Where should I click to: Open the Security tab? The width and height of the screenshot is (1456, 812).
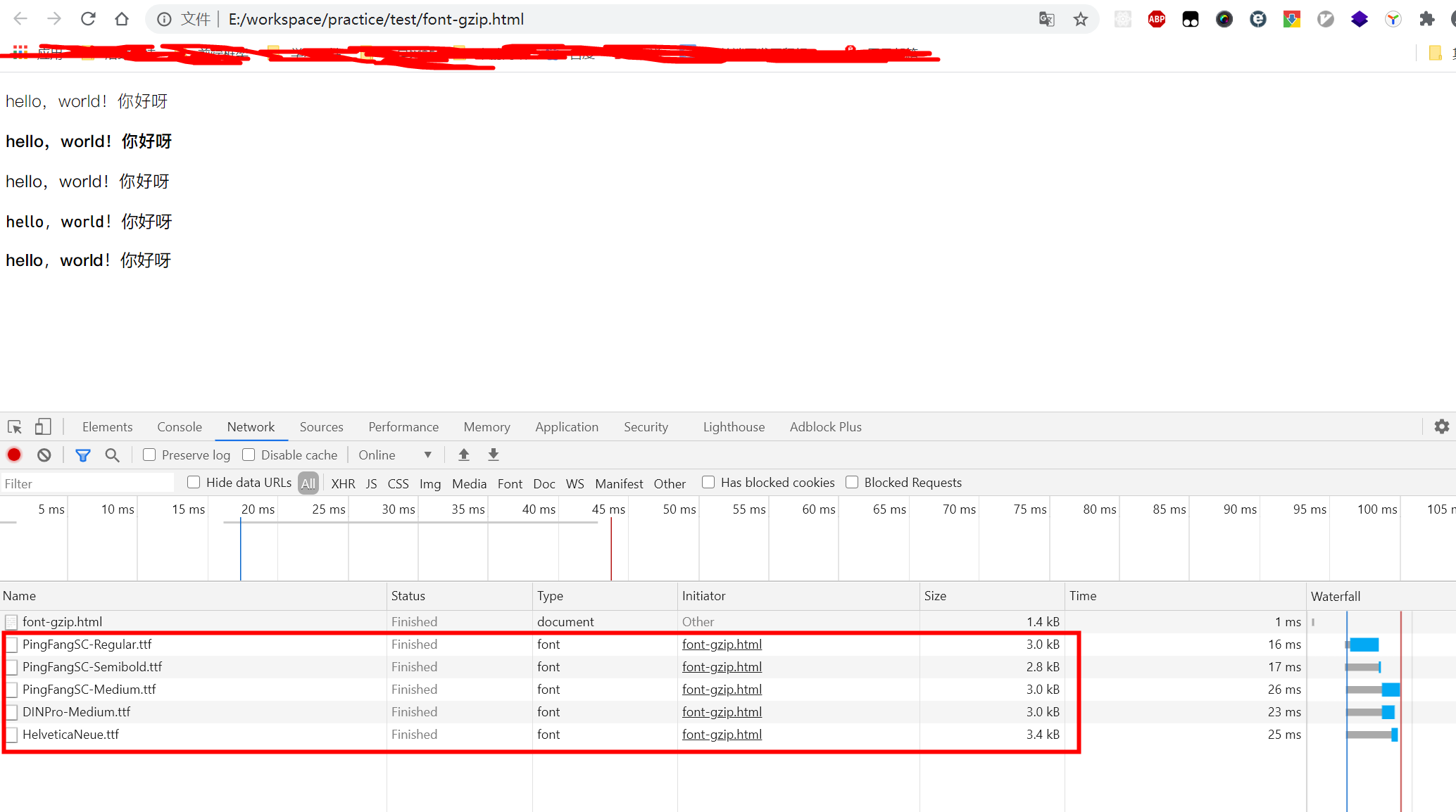coord(646,426)
